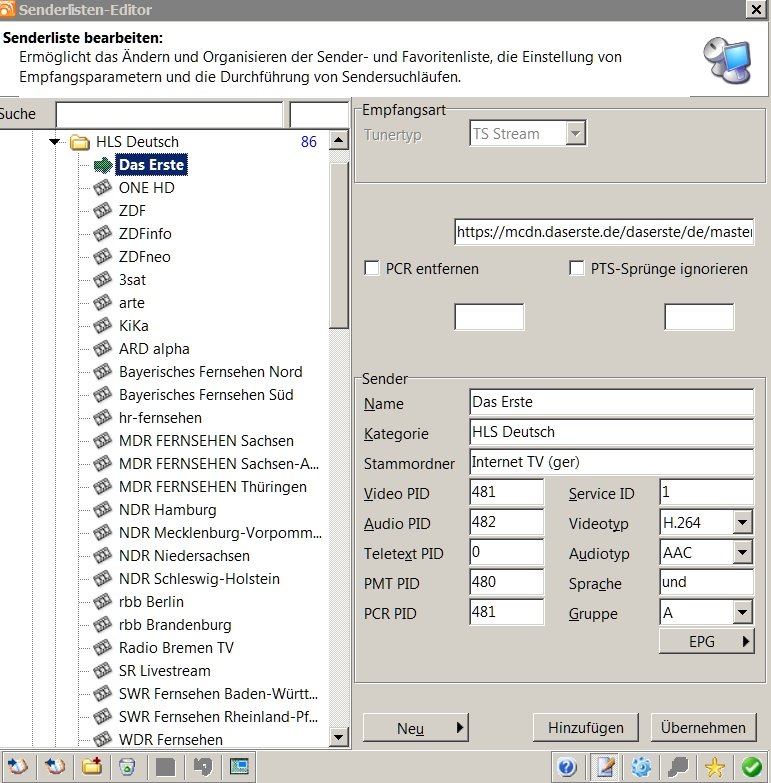The height and width of the screenshot is (783, 771).
Task: Click the scrollbar up arrow in channel list
Action: (x=339, y=141)
